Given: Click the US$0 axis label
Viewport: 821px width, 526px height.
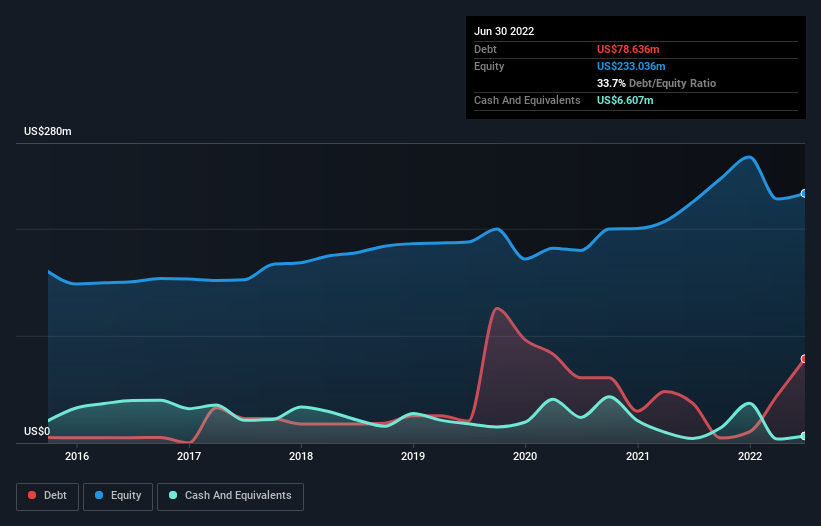Looking at the screenshot, I should (x=37, y=431).
